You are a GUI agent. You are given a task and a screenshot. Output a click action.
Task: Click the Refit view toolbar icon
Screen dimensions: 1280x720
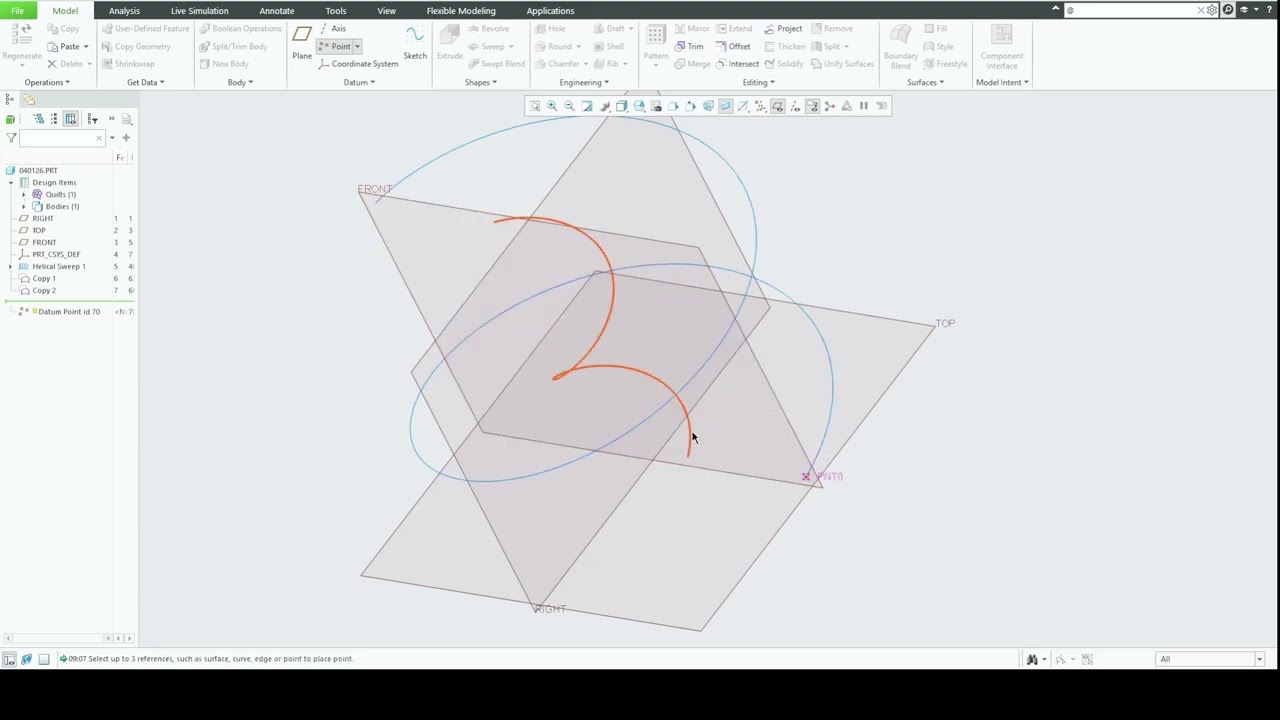tap(534, 106)
